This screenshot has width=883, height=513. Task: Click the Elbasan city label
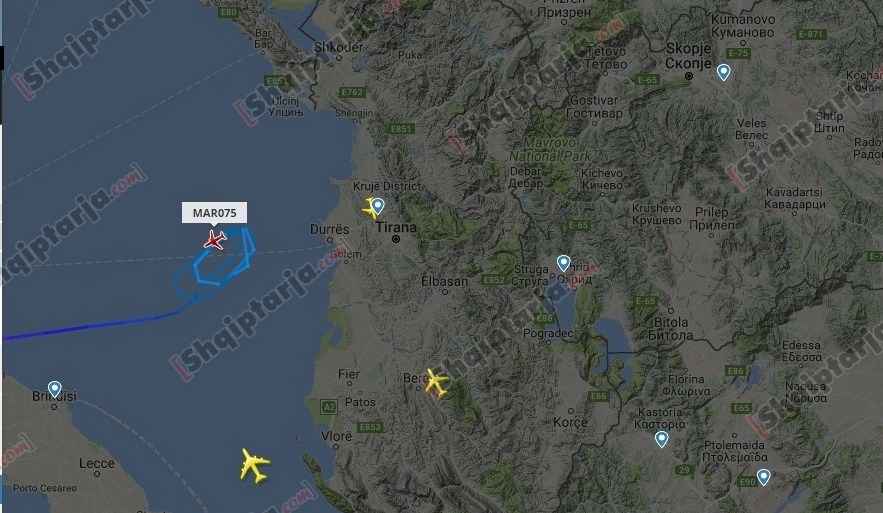pyautogui.click(x=444, y=281)
